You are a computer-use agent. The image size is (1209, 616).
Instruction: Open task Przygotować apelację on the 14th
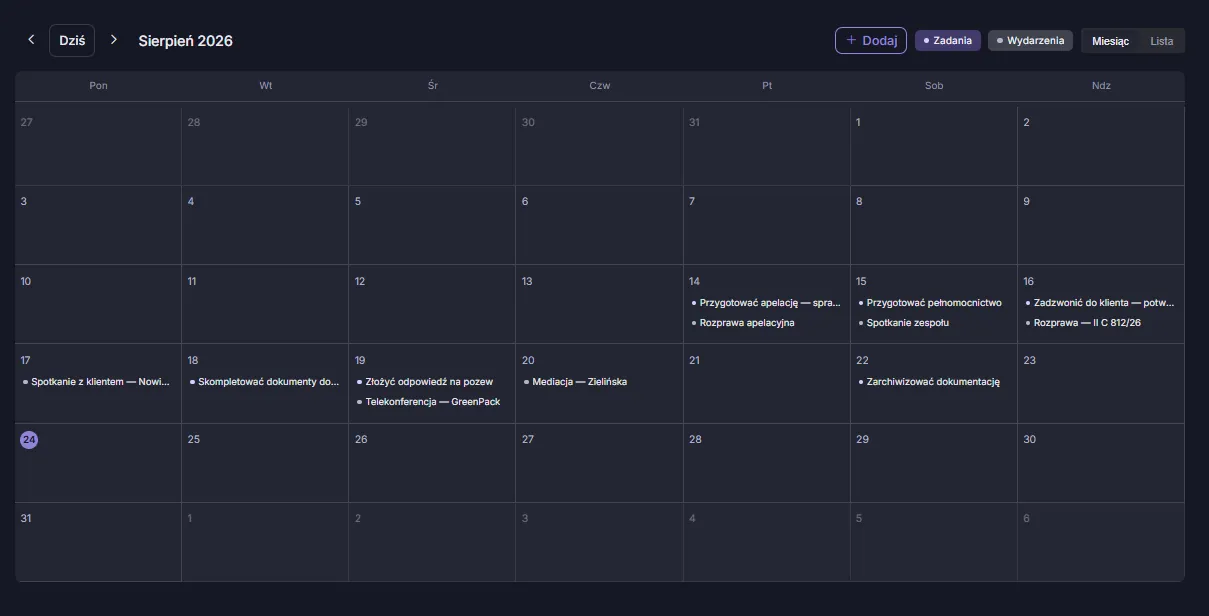coord(766,302)
